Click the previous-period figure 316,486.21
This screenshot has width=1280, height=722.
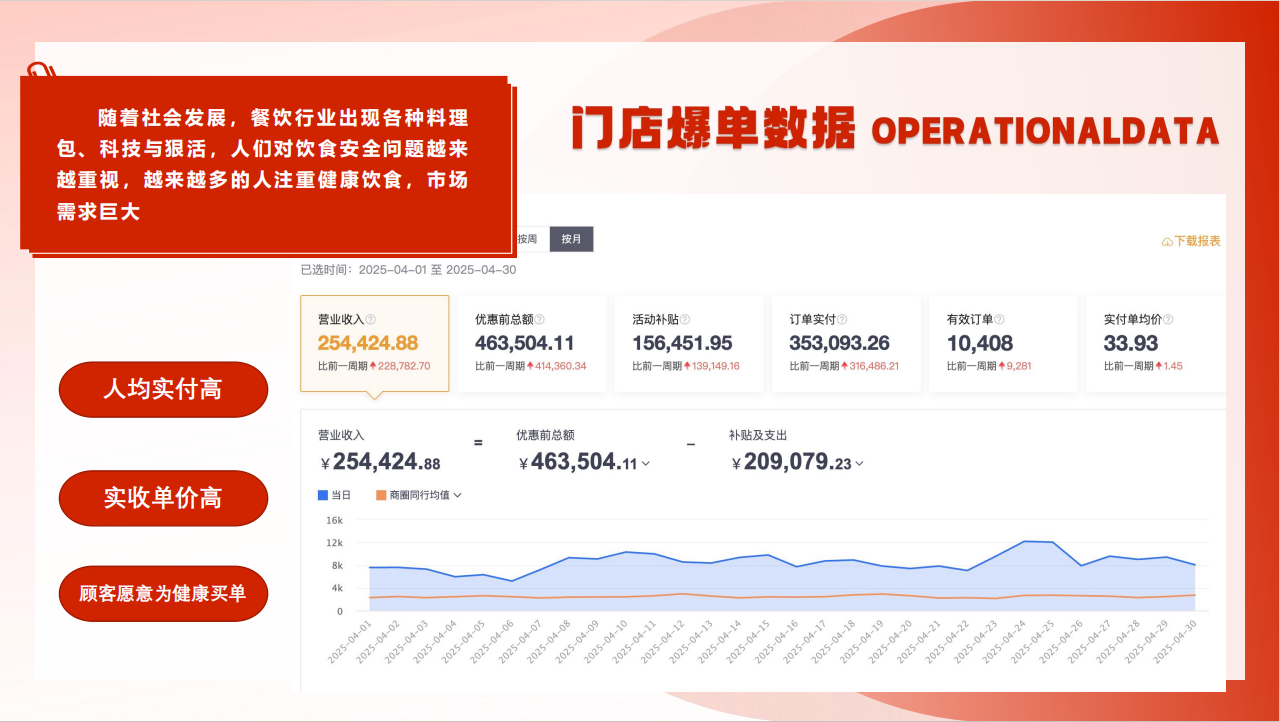click(x=872, y=366)
